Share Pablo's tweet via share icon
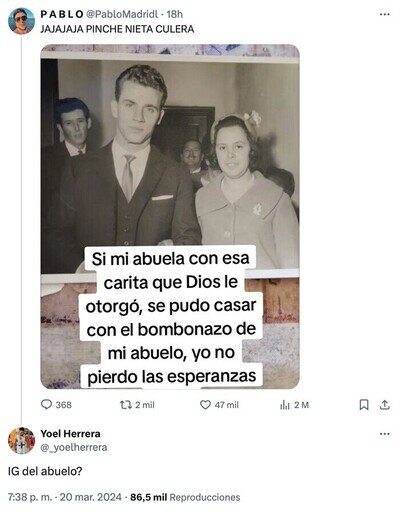 click(x=385, y=405)
